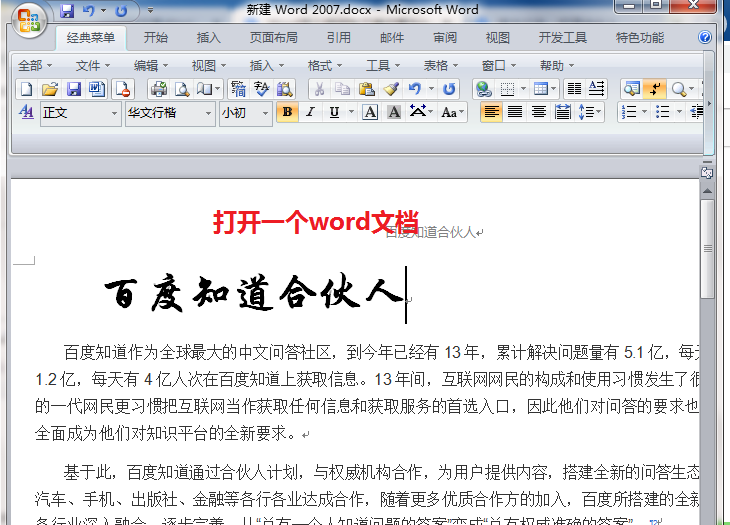Open the font size dropdown showing 小初
Image resolution: width=730 pixels, height=525 pixels.
(246, 113)
